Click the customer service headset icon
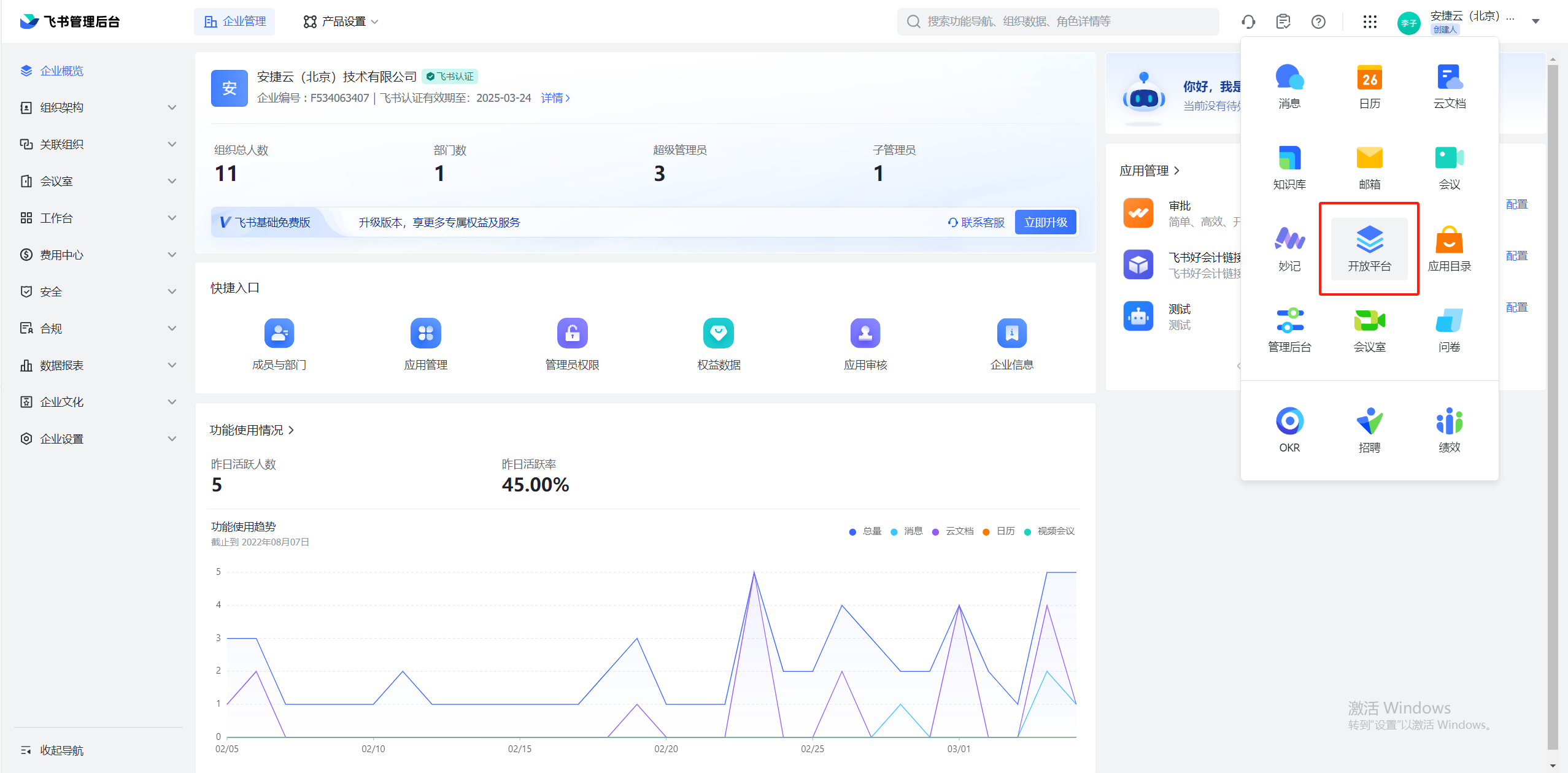Viewport: 1568px width, 773px height. [x=1248, y=22]
